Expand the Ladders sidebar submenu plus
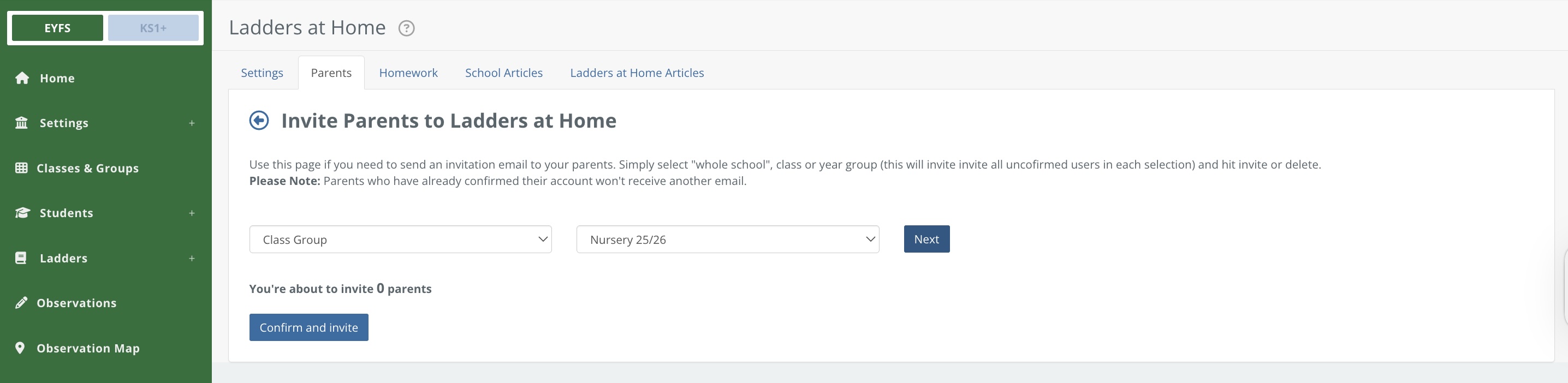The width and height of the screenshot is (1568, 383). click(192, 258)
